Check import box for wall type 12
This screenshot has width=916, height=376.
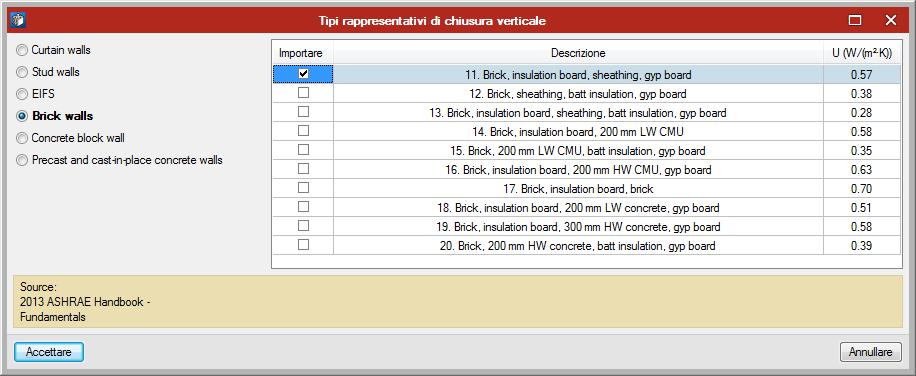(x=303, y=93)
